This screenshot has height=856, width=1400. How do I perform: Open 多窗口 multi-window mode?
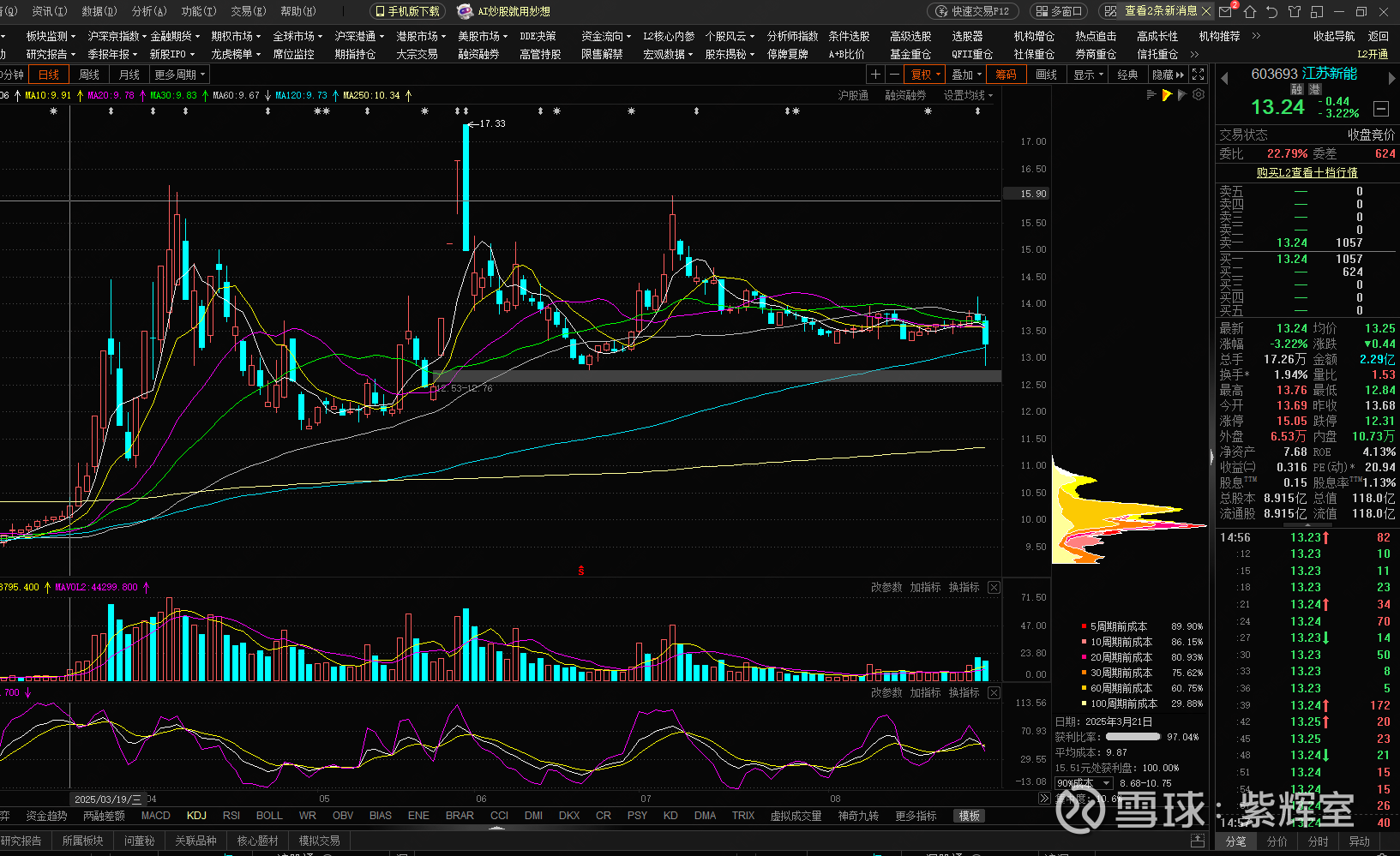[x=1059, y=11]
